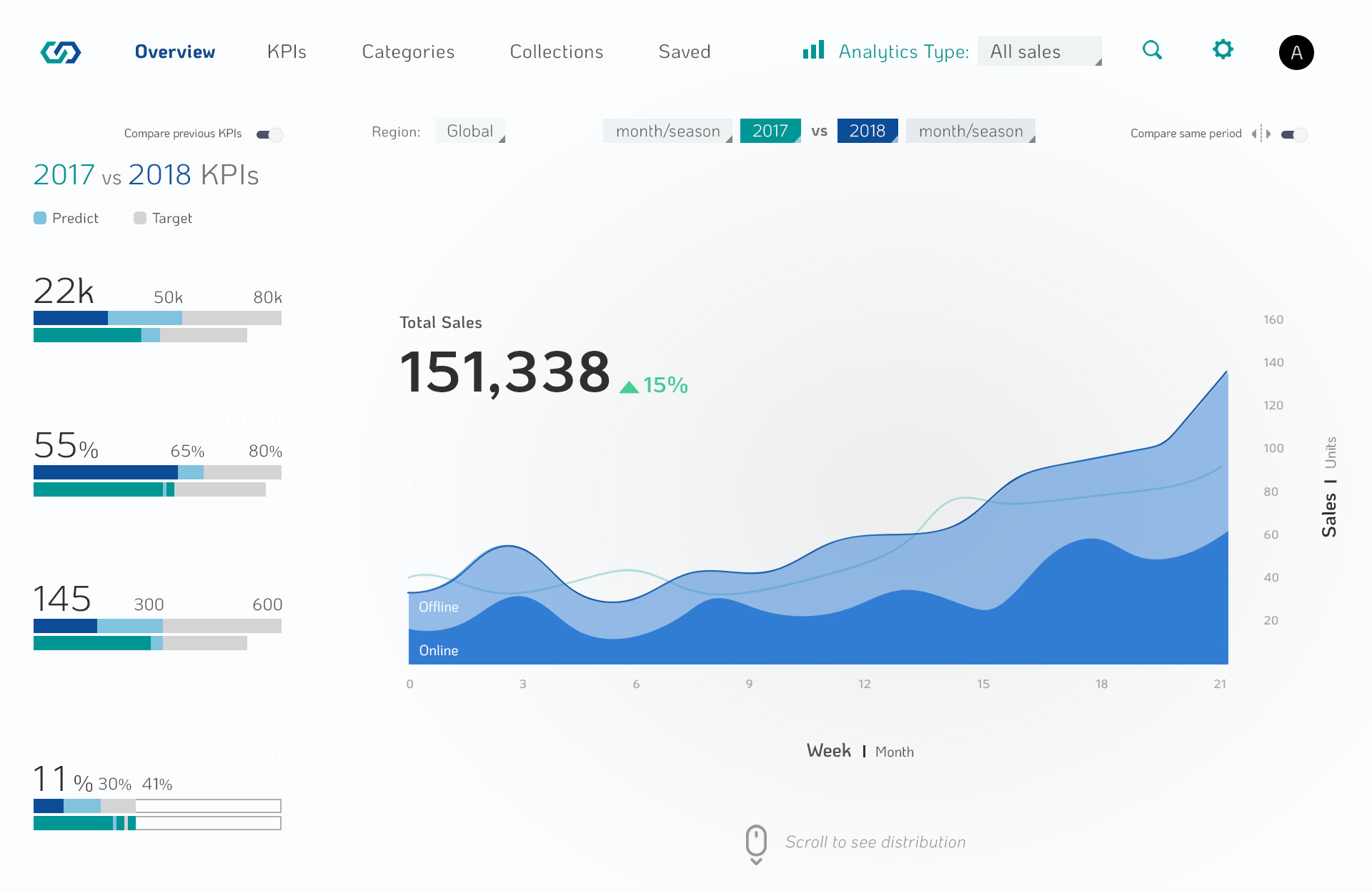Click the Offline chart area label
1372x891 pixels.
tap(439, 607)
